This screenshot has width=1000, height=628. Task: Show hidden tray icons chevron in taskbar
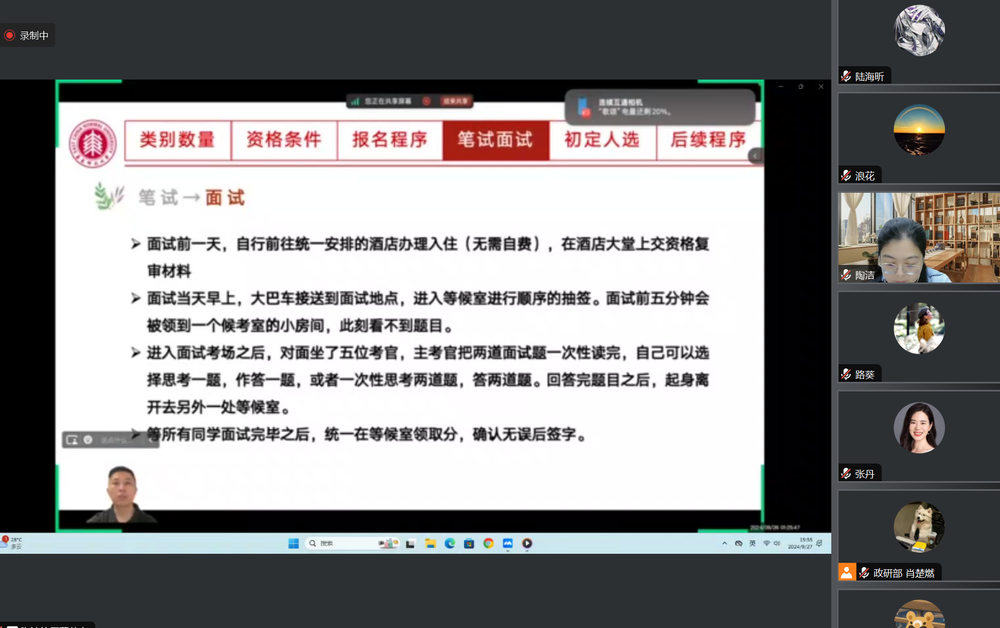[725, 543]
